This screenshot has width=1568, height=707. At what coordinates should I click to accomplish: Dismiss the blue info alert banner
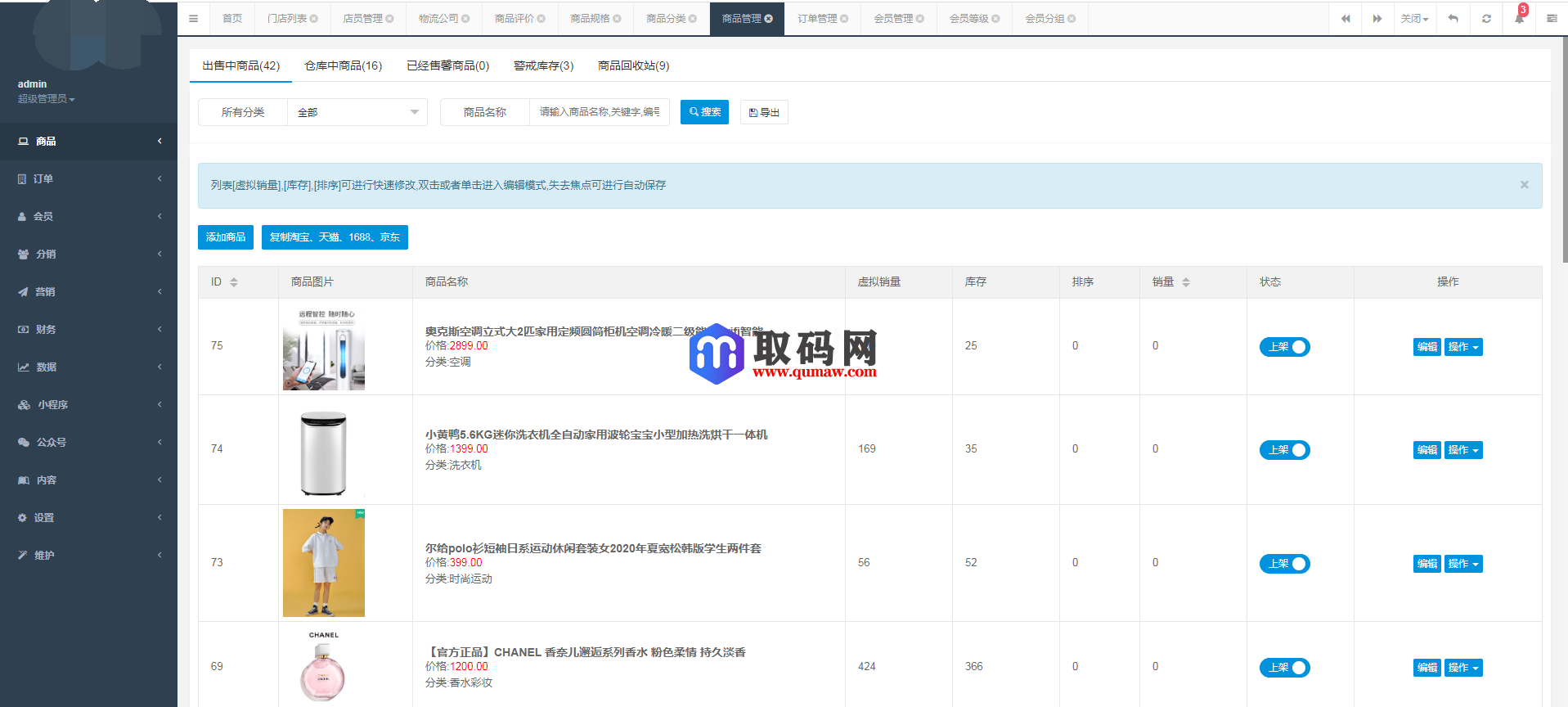pyautogui.click(x=1524, y=185)
